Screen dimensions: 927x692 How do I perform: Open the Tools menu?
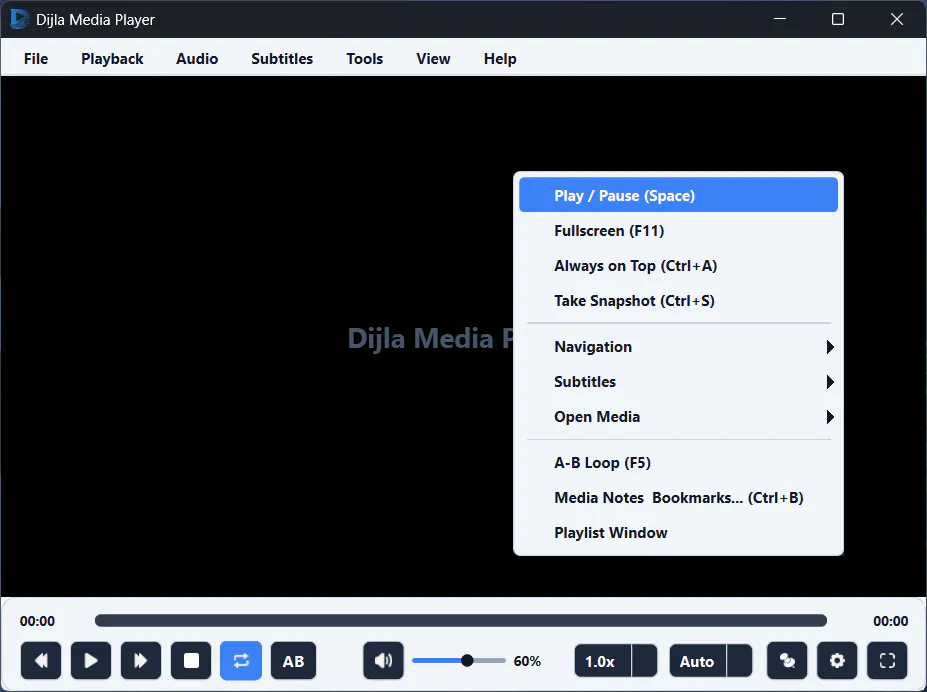[x=365, y=59]
